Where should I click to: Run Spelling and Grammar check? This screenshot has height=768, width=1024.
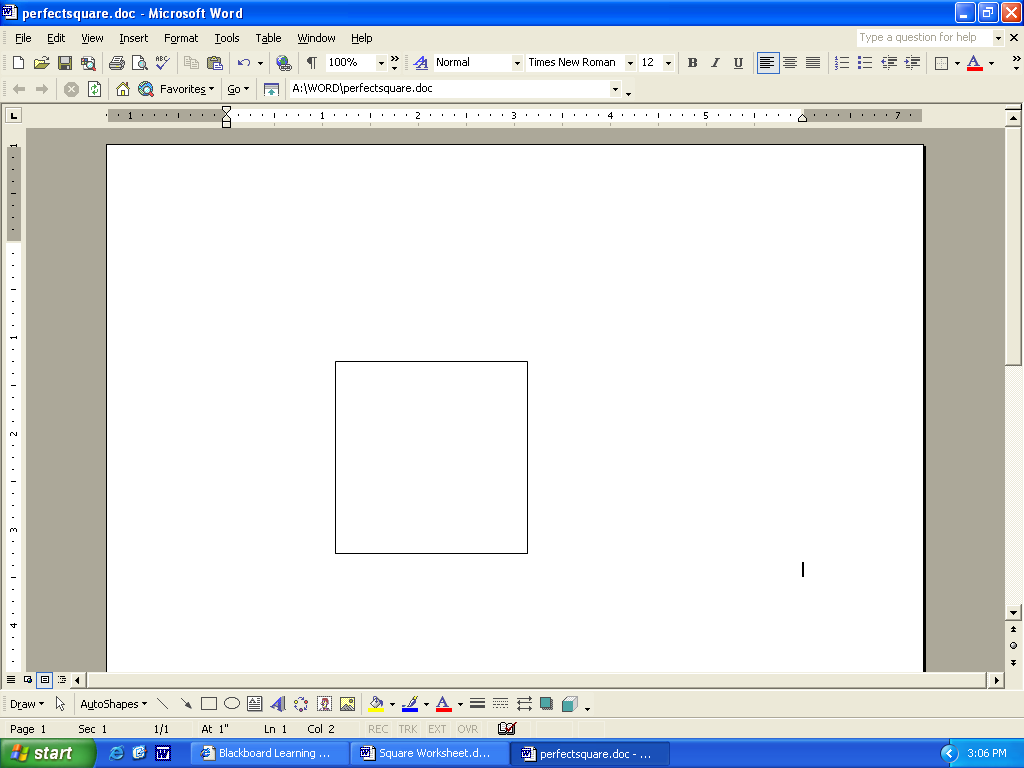(163, 63)
